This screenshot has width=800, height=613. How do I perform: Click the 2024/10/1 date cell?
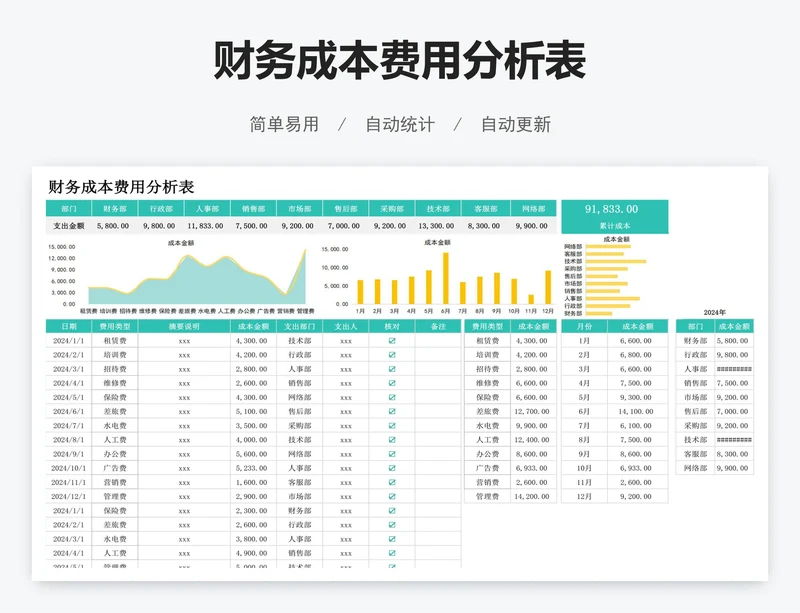(x=69, y=468)
